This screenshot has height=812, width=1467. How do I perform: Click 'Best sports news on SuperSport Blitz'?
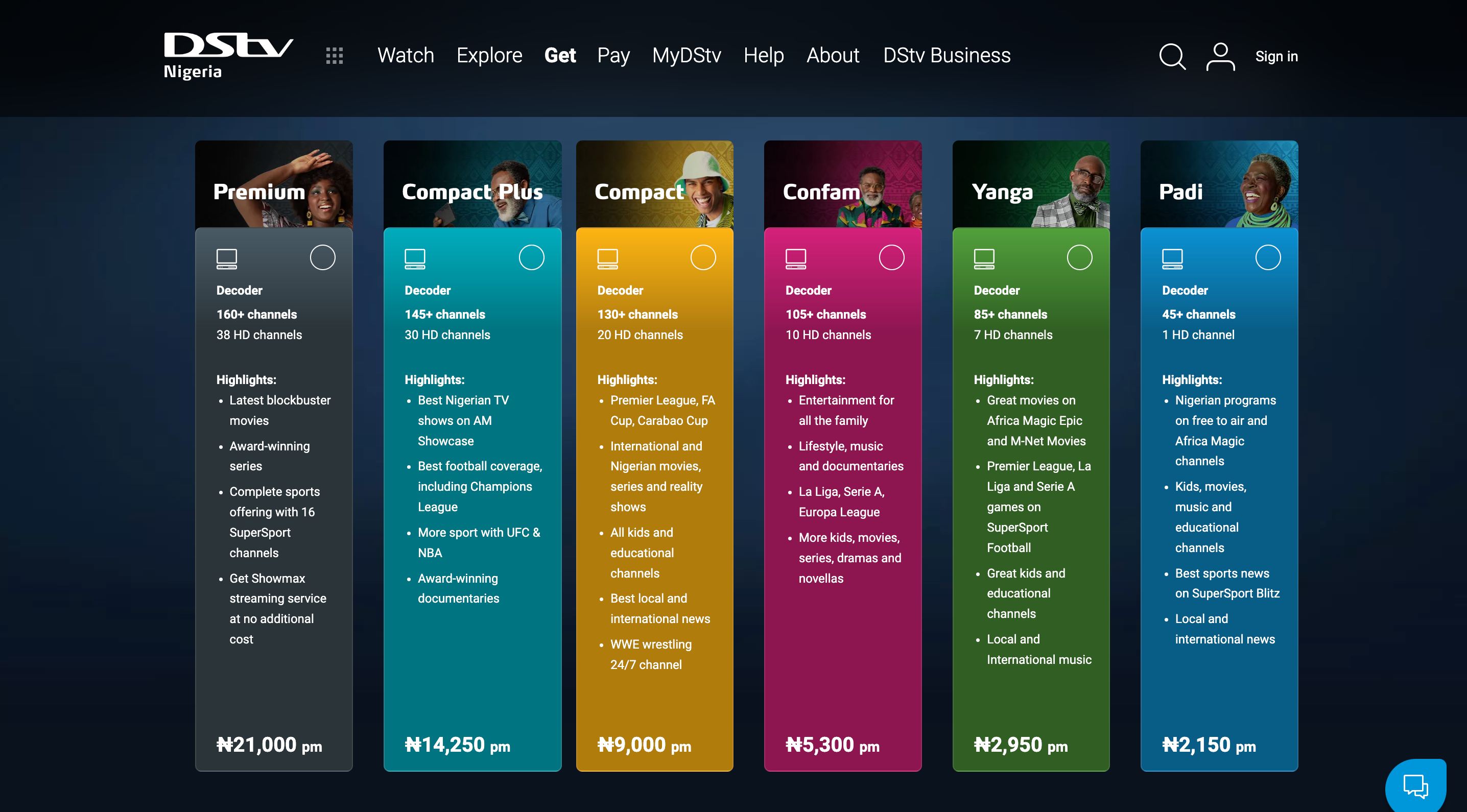[1227, 583]
